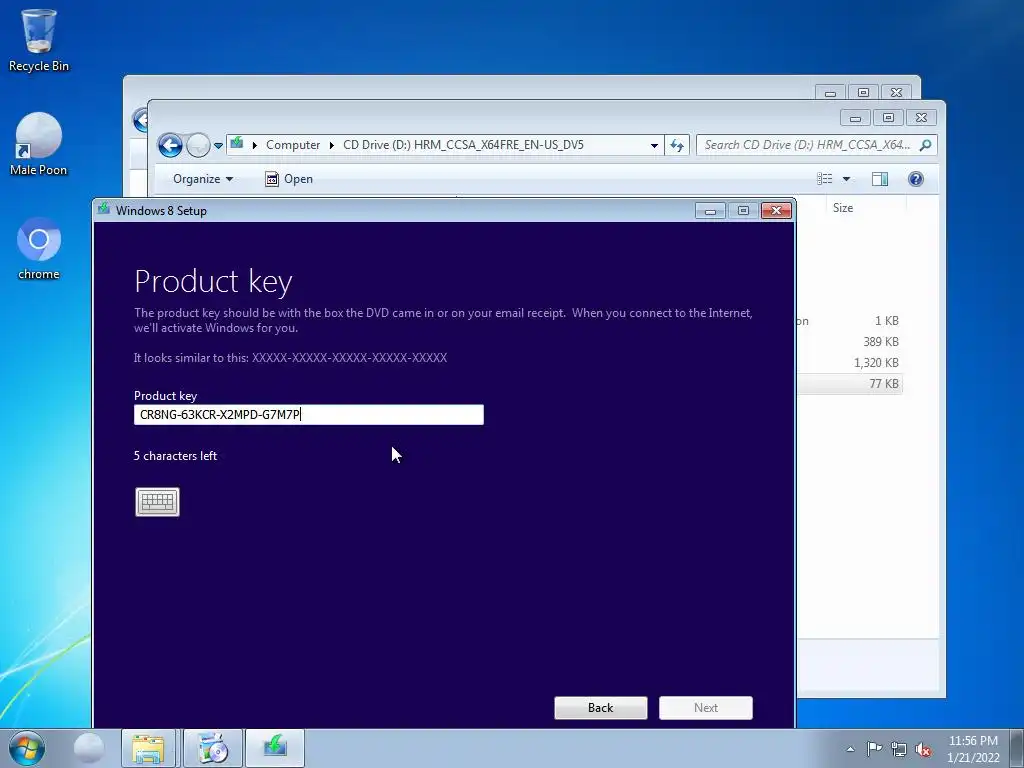Select the file row showing 1 KB
This screenshot has width=1024, height=768.
(849, 321)
